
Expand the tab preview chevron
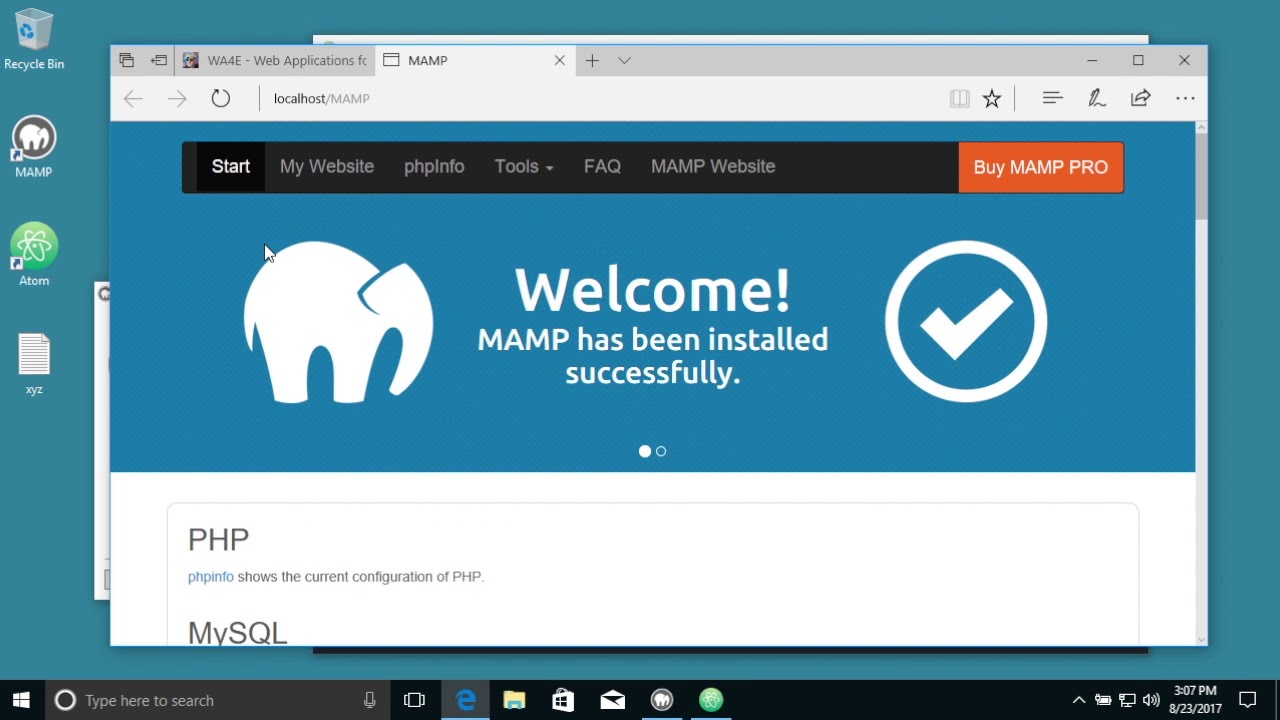(x=624, y=61)
